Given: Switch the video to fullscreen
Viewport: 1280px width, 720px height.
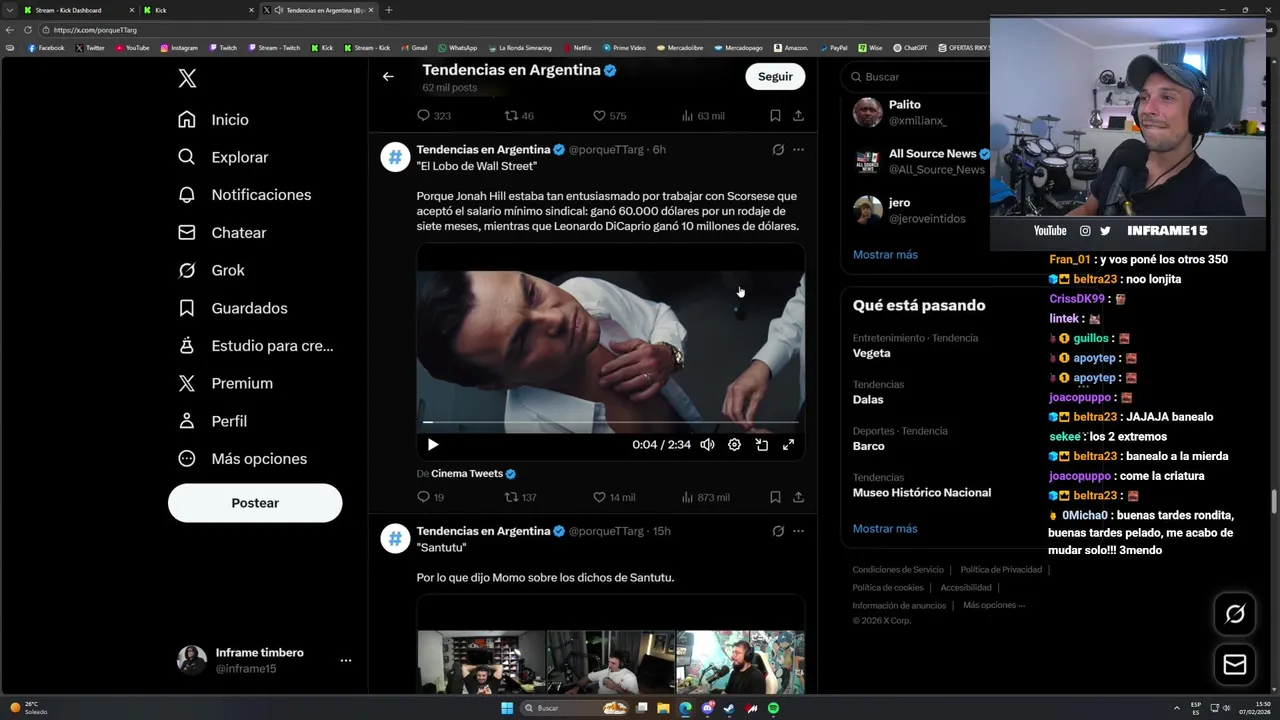Looking at the screenshot, I should click(788, 445).
